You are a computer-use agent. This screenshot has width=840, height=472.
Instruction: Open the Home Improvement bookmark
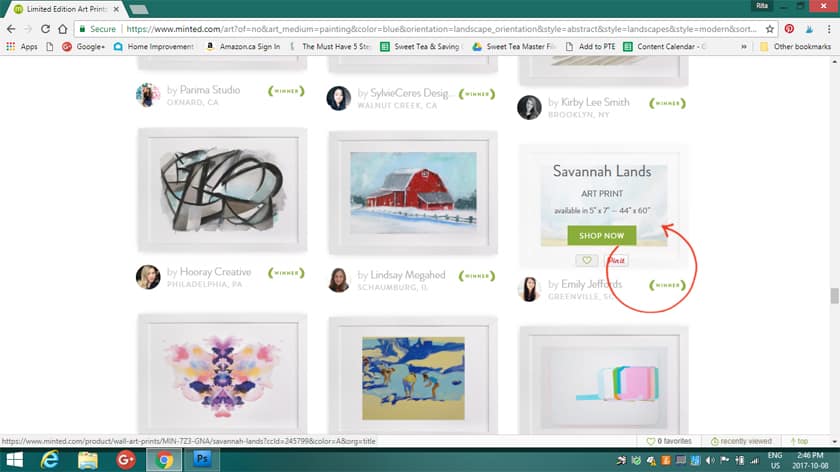[154, 47]
